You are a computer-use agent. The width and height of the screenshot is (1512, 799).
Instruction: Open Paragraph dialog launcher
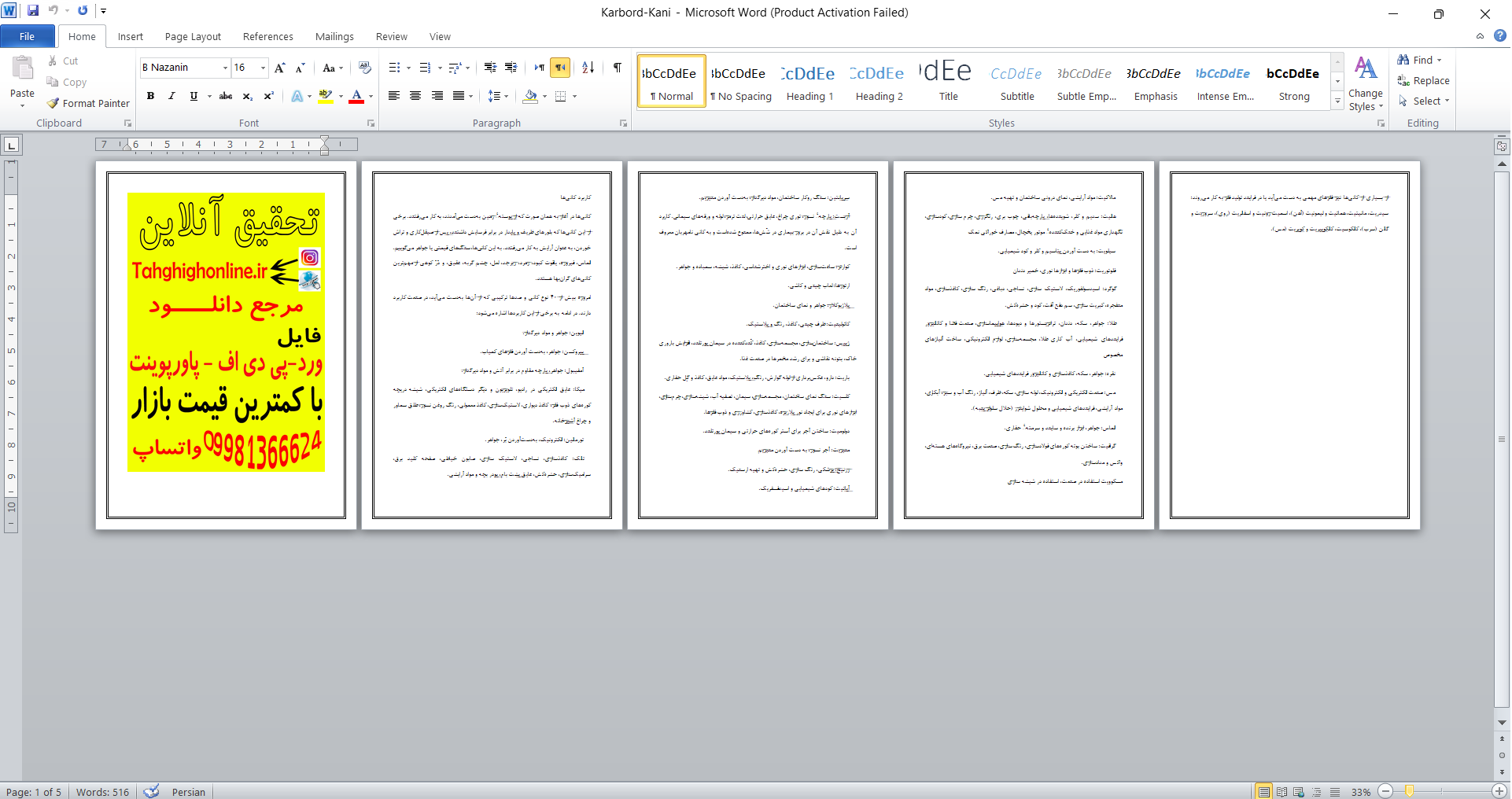point(623,123)
